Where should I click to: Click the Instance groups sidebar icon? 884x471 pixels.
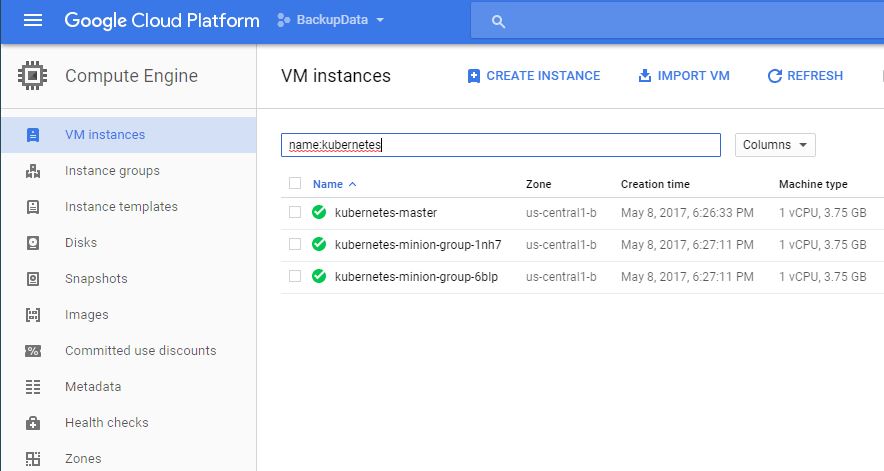click(x=33, y=171)
